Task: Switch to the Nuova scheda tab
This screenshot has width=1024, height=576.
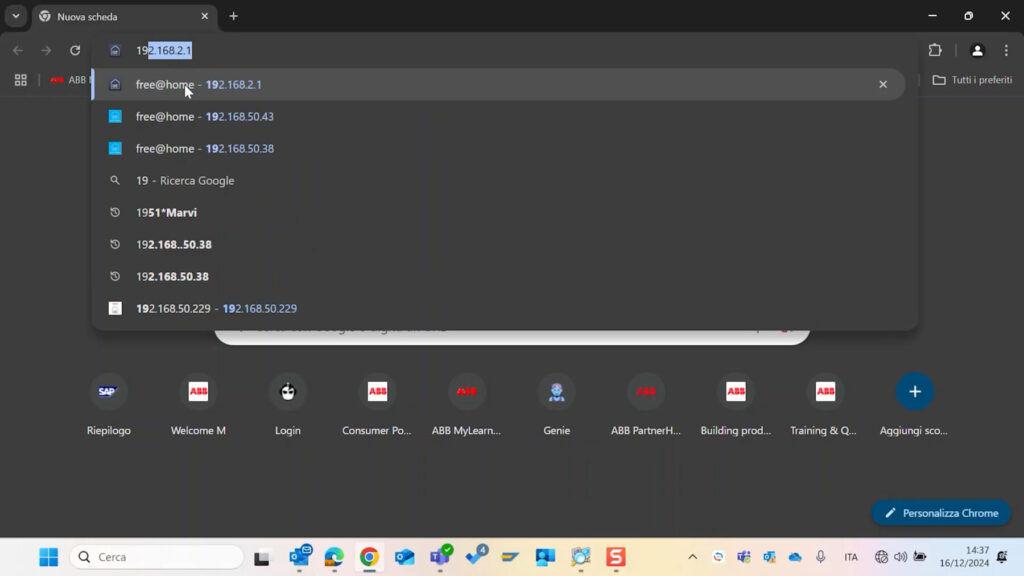Action: pyautogui.click(x=120, y=17)
